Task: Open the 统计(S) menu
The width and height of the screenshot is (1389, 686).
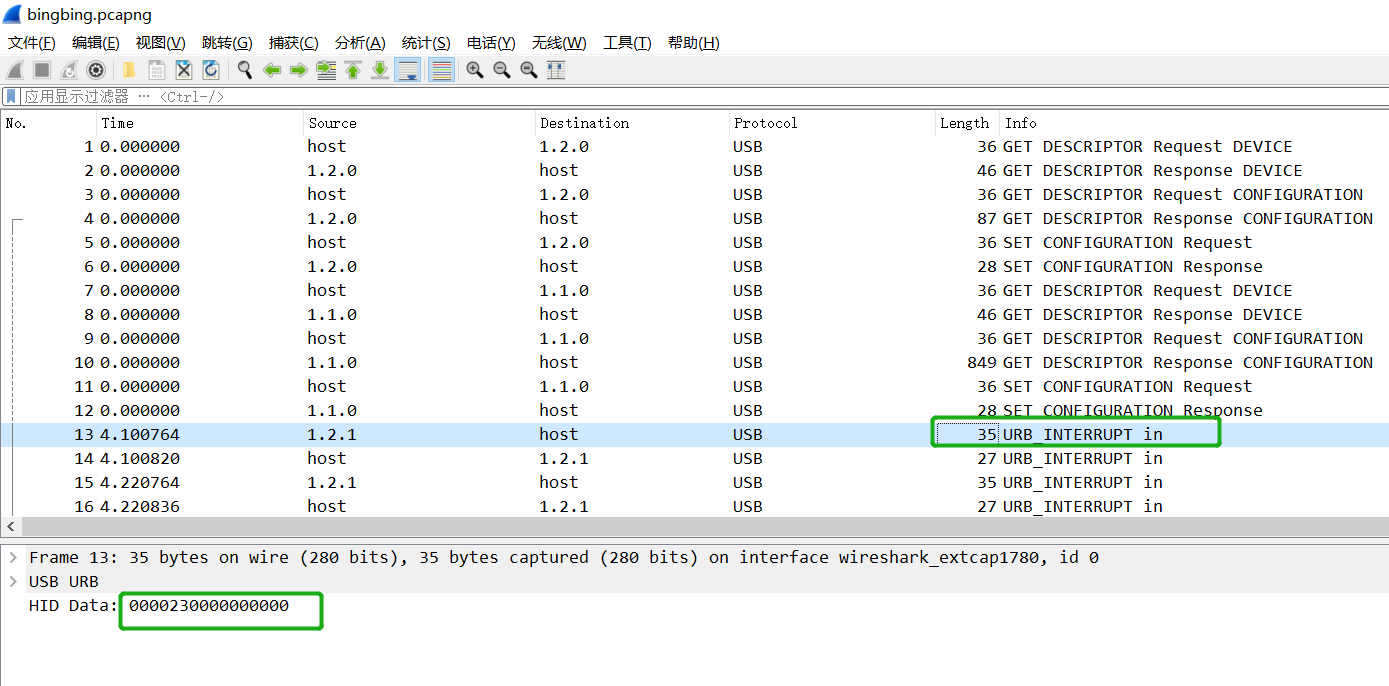Action: tap(426, 43)
